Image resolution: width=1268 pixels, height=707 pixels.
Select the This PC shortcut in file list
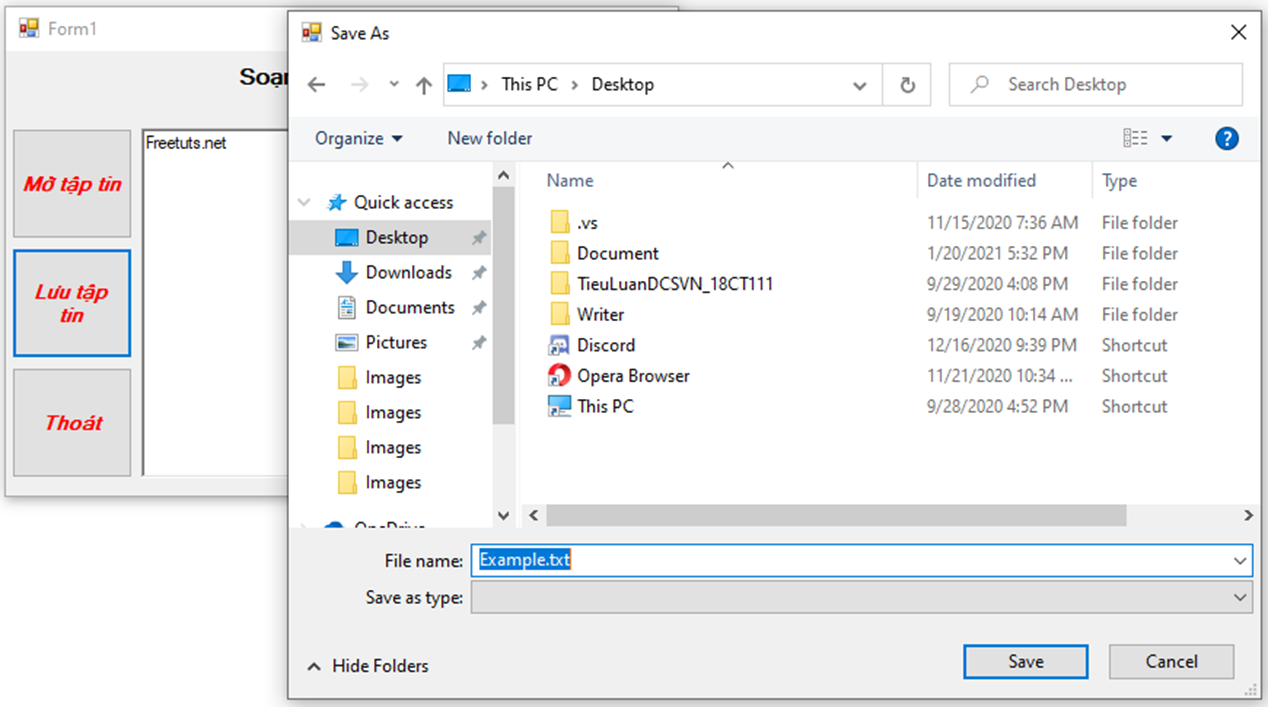click(x=604, y=407)
